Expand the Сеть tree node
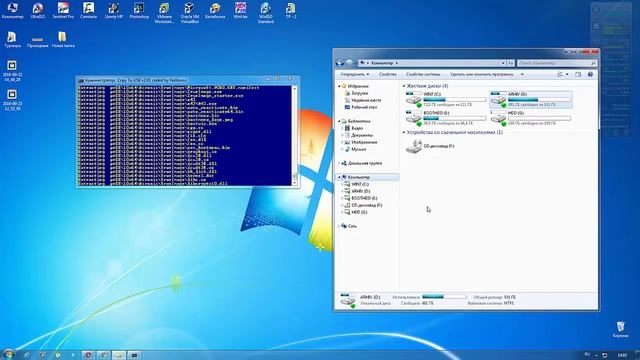Screen dimensions: 640x360 [x=339, y=226]
